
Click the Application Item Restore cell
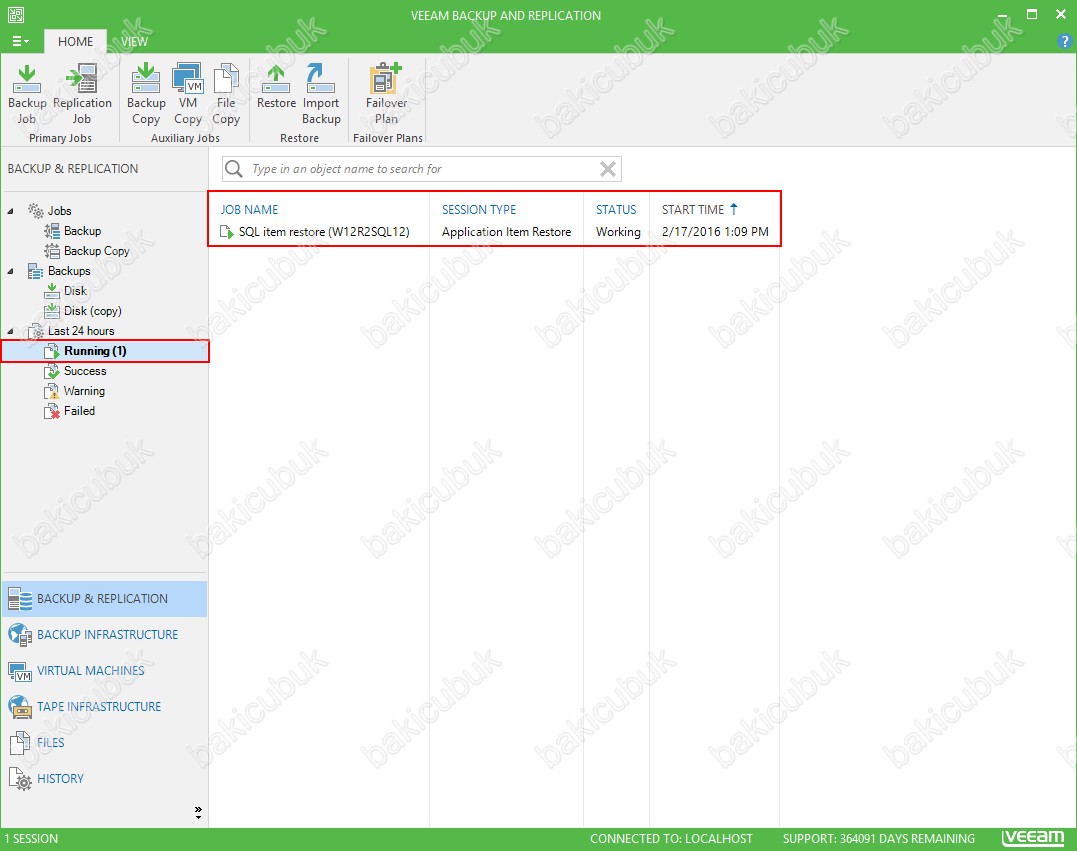(x=506, y=232)
